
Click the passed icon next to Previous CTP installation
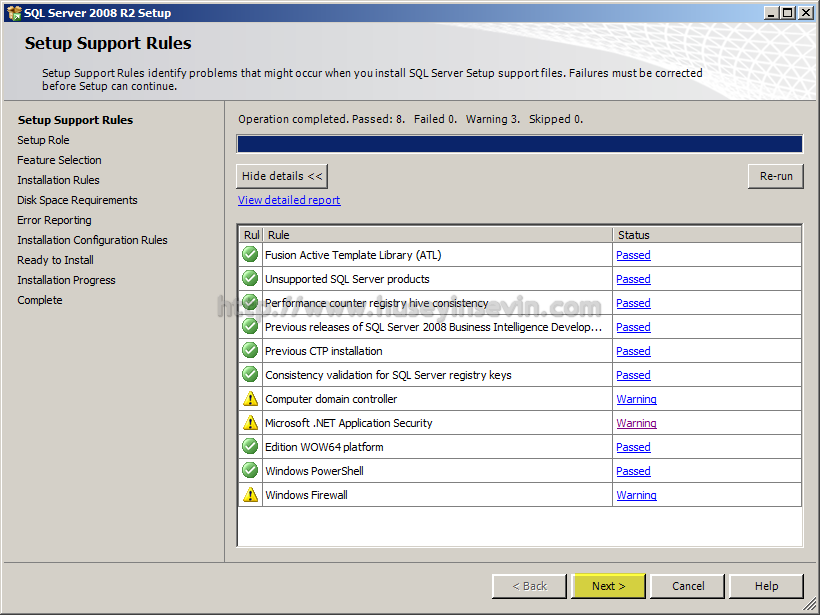click(250, 351)
